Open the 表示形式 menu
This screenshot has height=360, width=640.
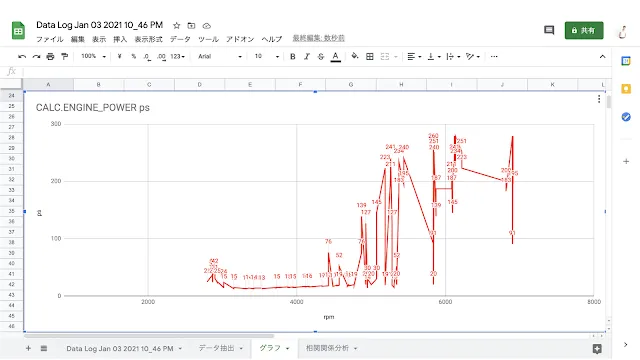pos(149,39)
